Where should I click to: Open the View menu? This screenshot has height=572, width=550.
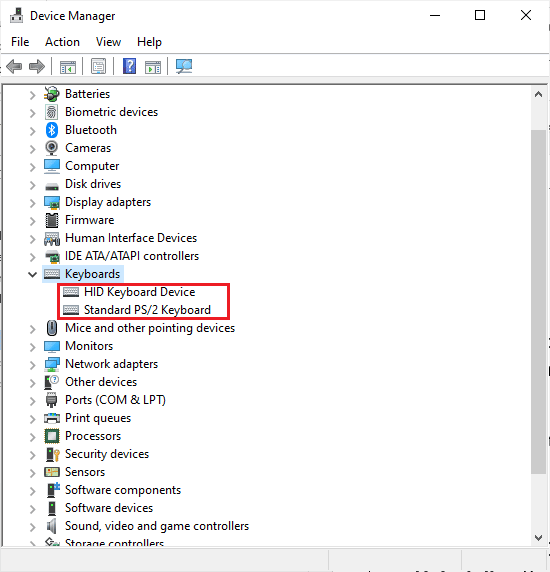(x=108, y=42)
